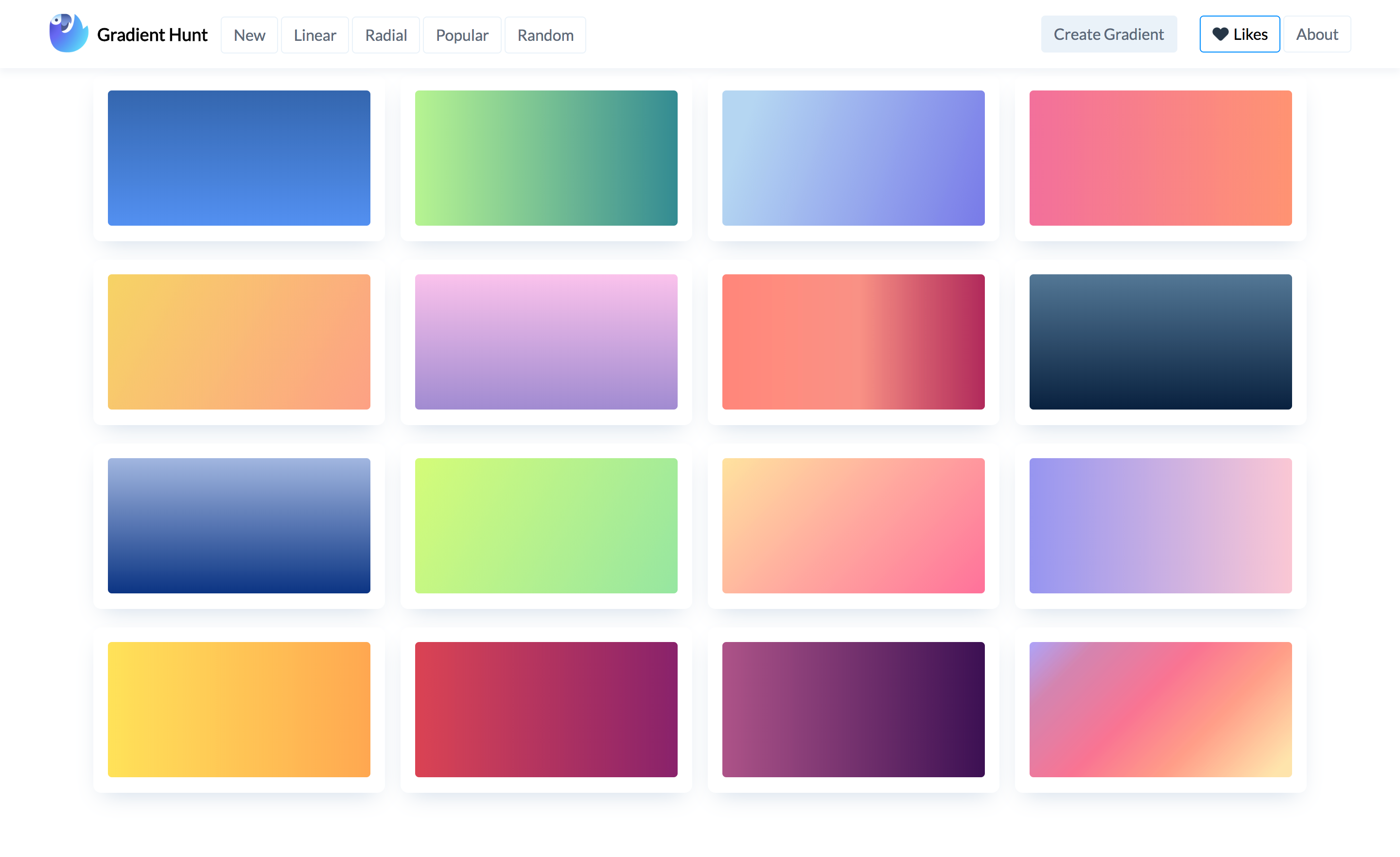The width and height of the screenshot is (1400, 857).
Task: Toggle the Likes view
Action: pyautogui.click(x=1239, y=34)
